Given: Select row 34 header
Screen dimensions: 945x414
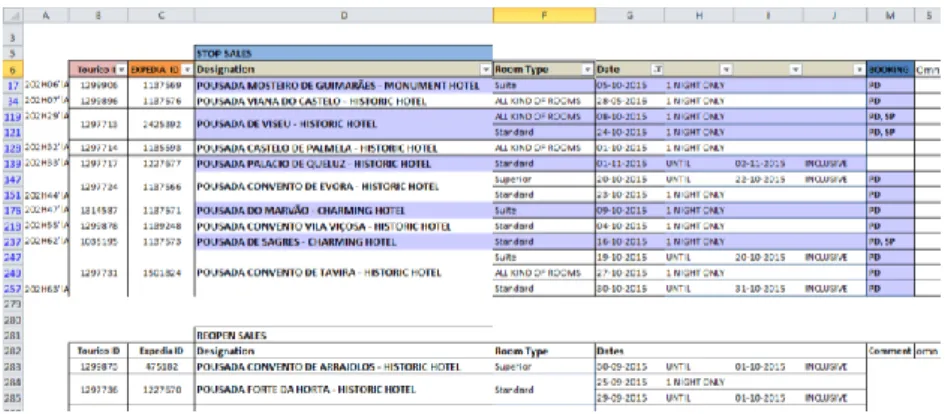Looking at the screenshot, I should [x=13, y=101].
